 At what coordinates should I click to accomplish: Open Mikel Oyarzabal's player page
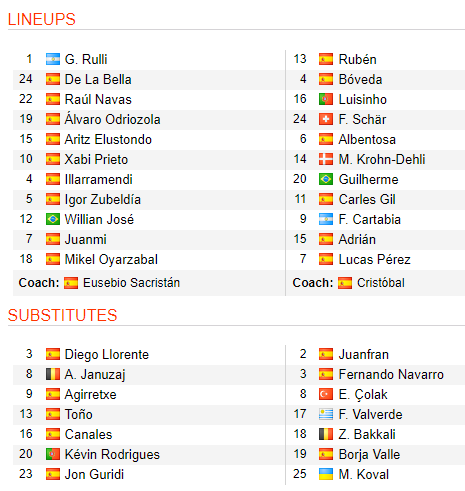pos(111,260)
